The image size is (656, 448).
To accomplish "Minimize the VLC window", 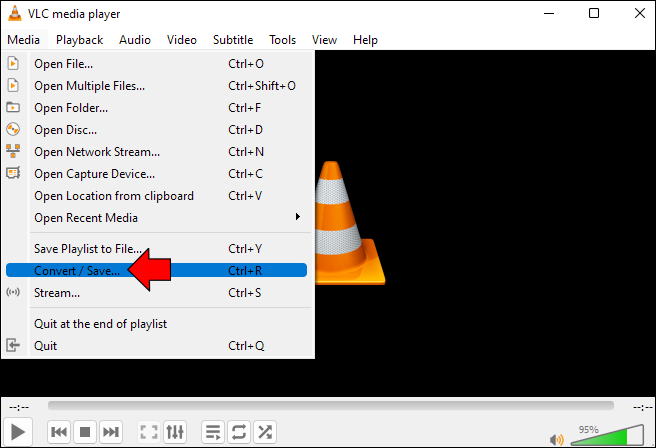I will tap(549, 13).
